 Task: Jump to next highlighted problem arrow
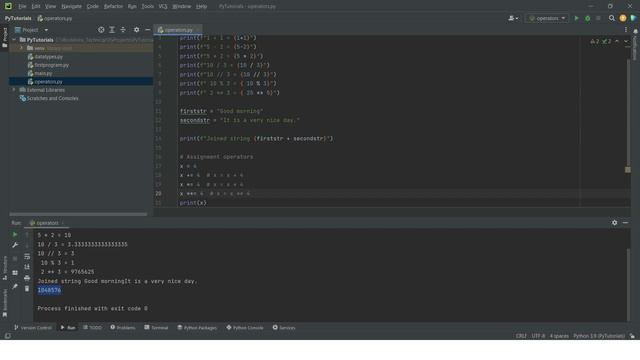[626, 41]
